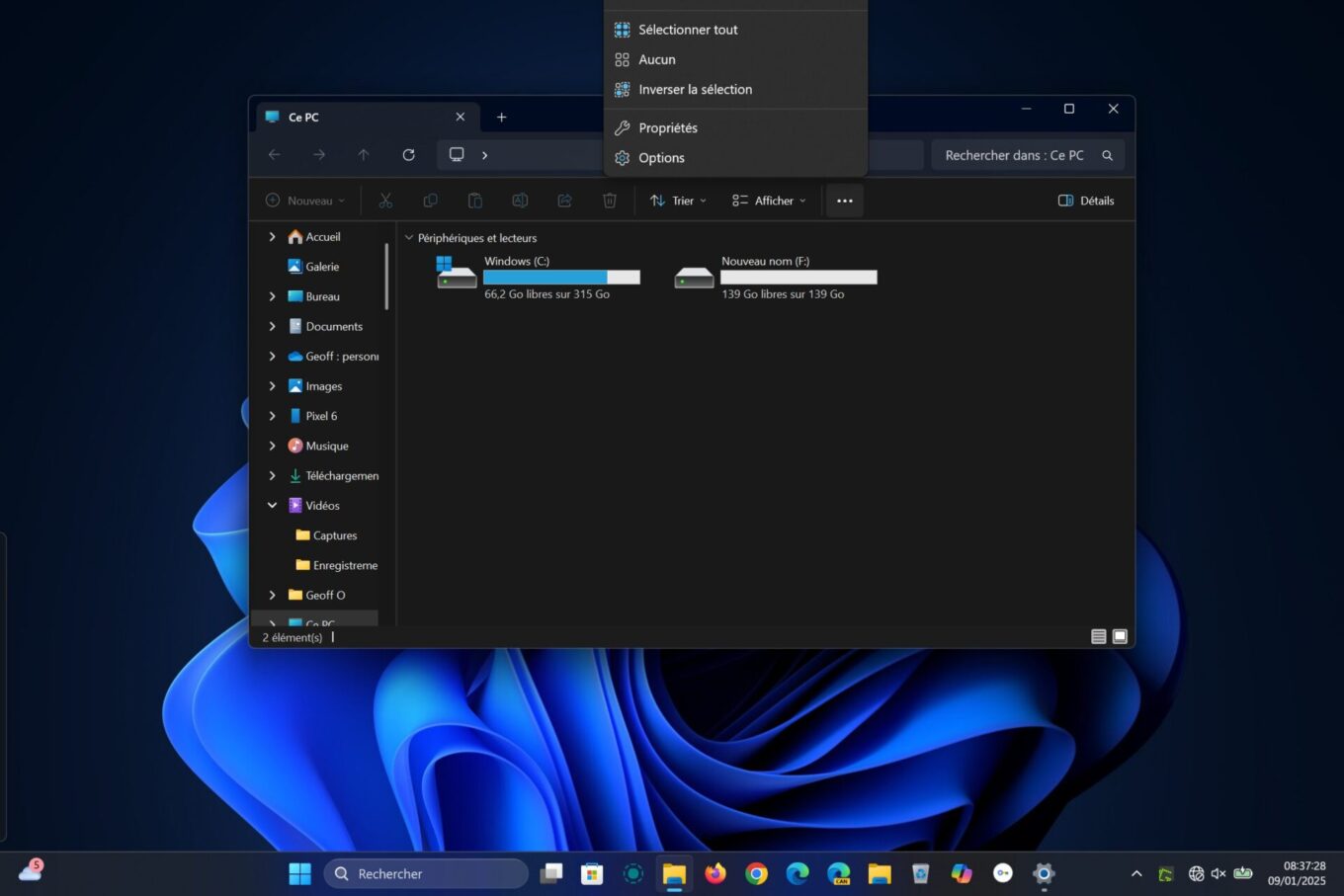Click the Share icon in toolbar

tap(564, 201)
